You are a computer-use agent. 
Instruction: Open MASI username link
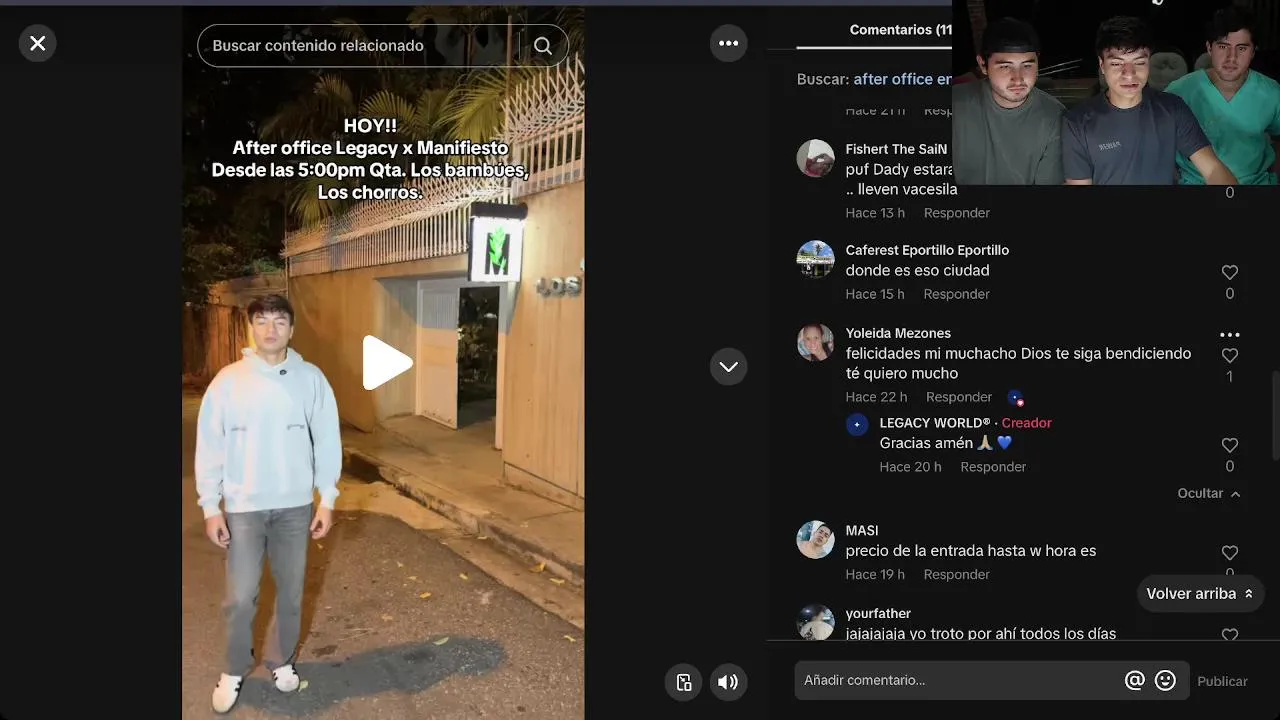coord(862,531)
